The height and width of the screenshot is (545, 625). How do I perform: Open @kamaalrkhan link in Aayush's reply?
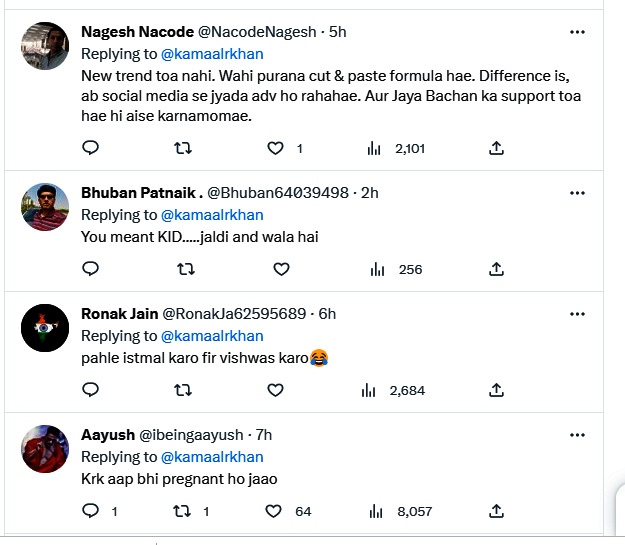coord(212,457)
